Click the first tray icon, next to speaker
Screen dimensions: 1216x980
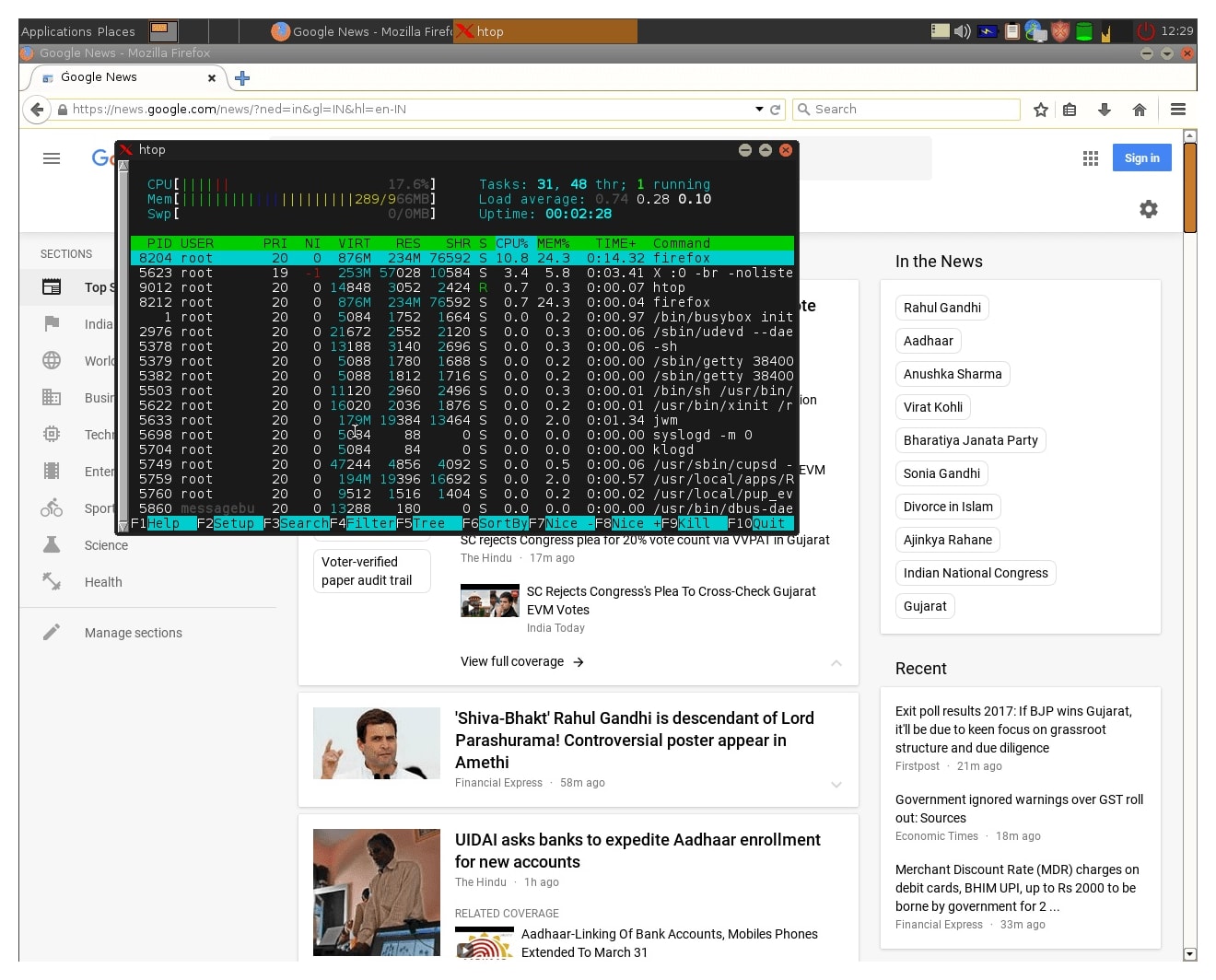(940, 30)
